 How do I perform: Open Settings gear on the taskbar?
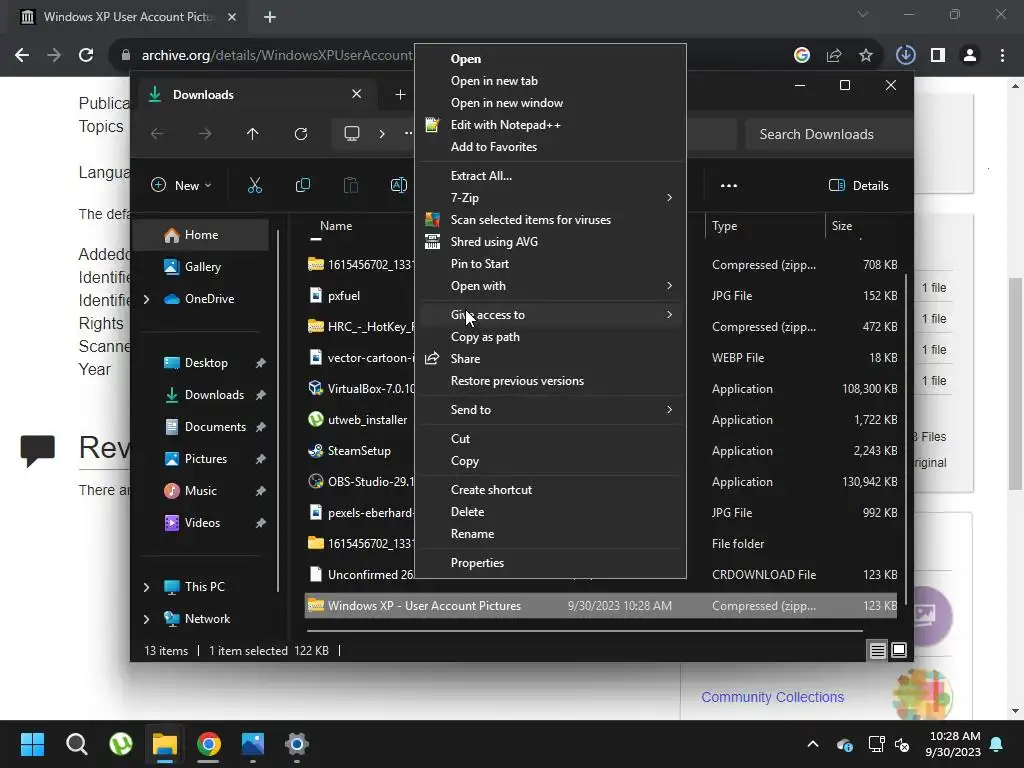tap(296, 744)
